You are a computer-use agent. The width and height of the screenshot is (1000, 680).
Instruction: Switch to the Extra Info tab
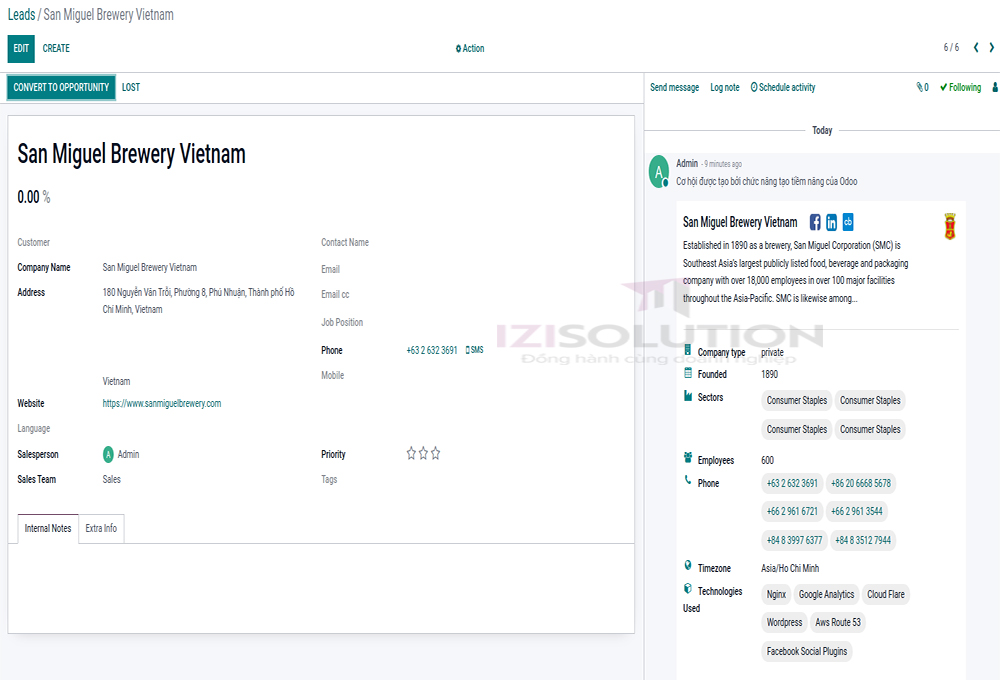pyautogui.click(x=100, y=528)
